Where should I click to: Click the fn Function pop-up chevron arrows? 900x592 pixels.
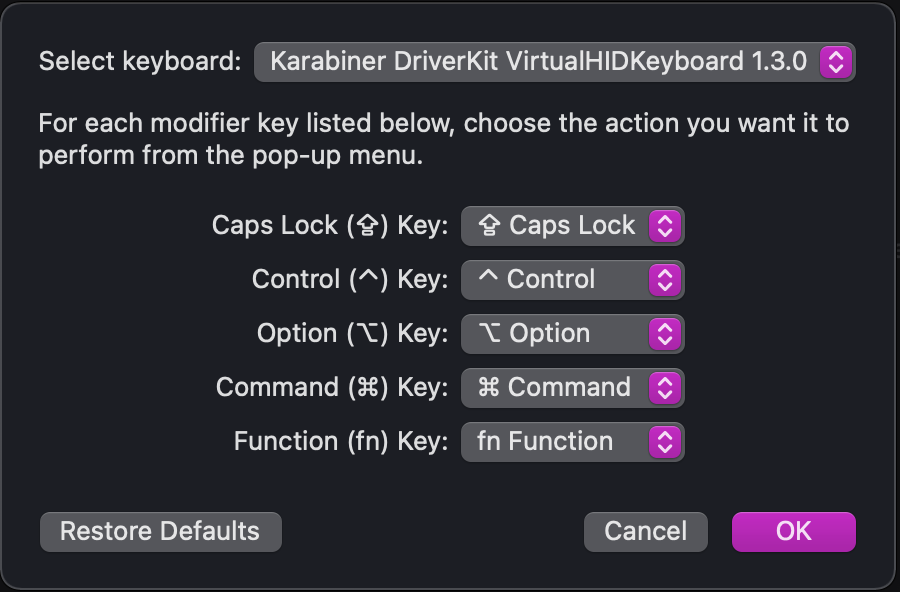[665, 442]
